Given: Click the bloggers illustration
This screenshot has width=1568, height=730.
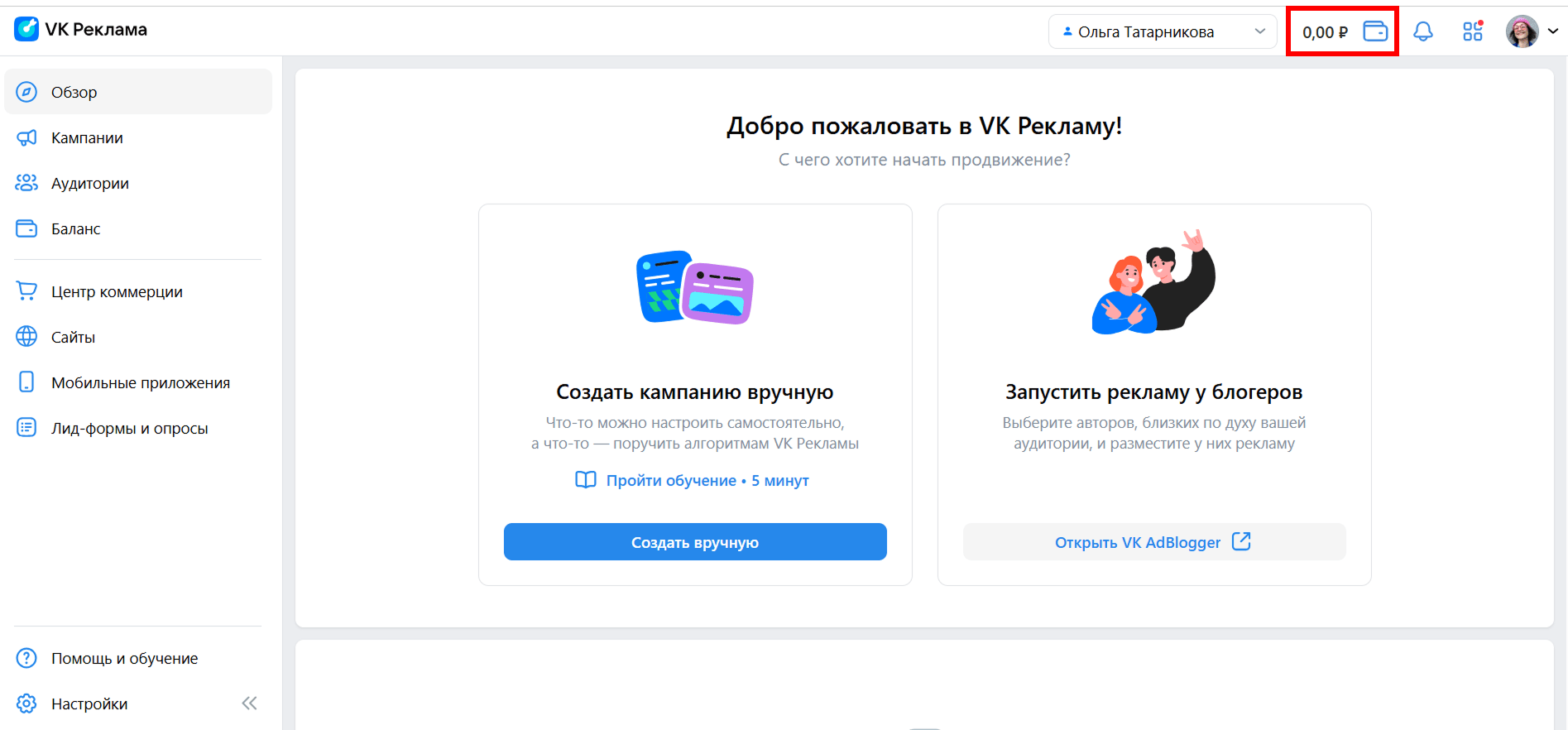Looking at the screenshot, I should point(1154,282).
